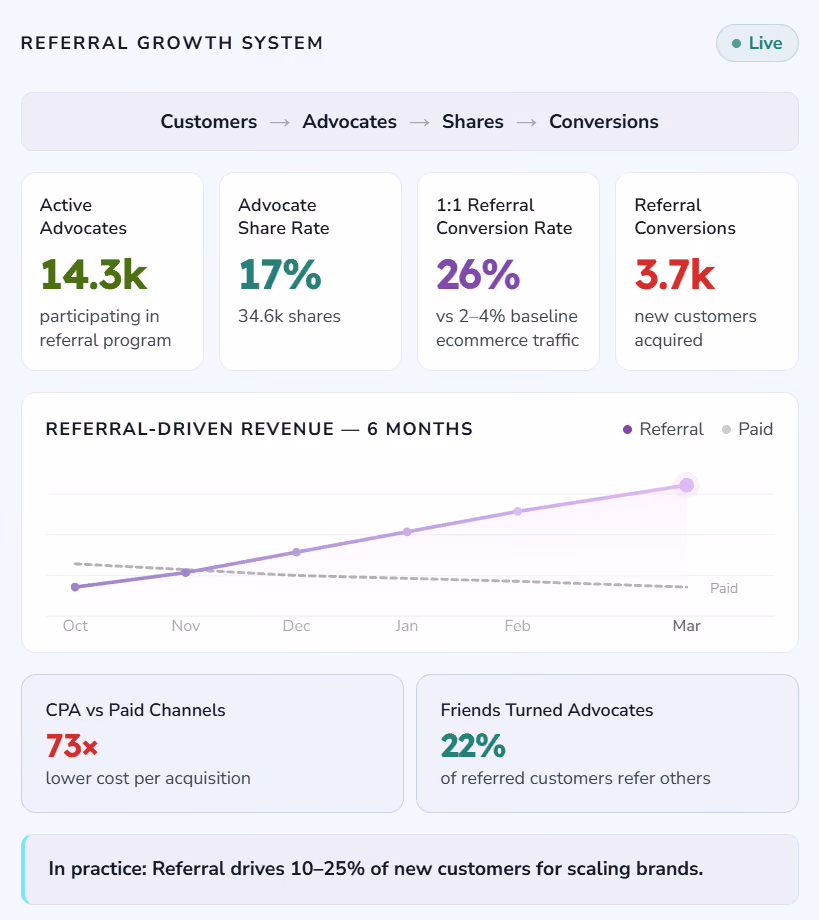The image size is (819, 920).
Task: Click the Oct axis label
Action: [x=75, y=625]
